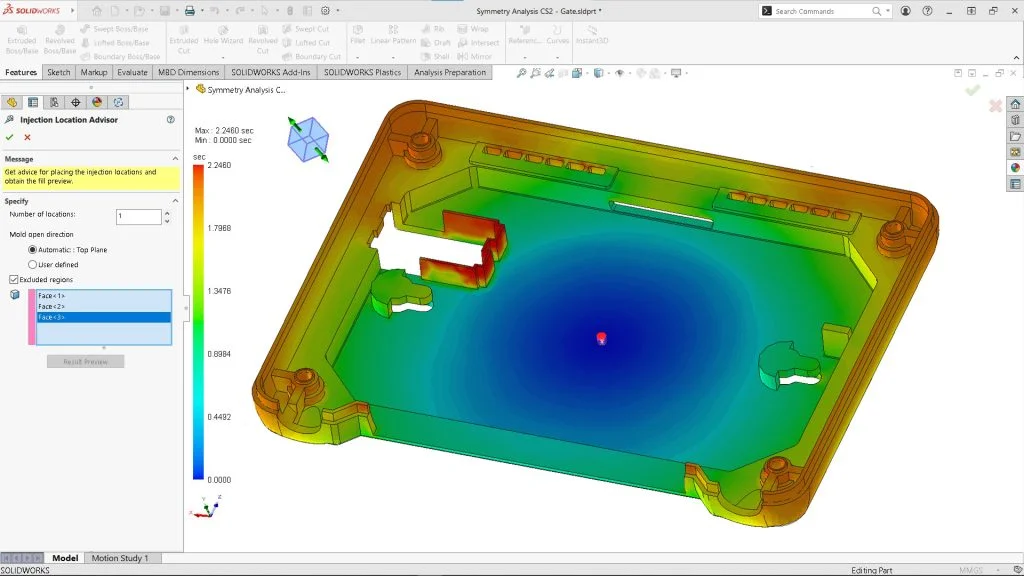Open the DimXpertManager crosshair tab icon
The height and width of the screenshot is (576, 1024).
pyautogui.click(x=76, y=102)
